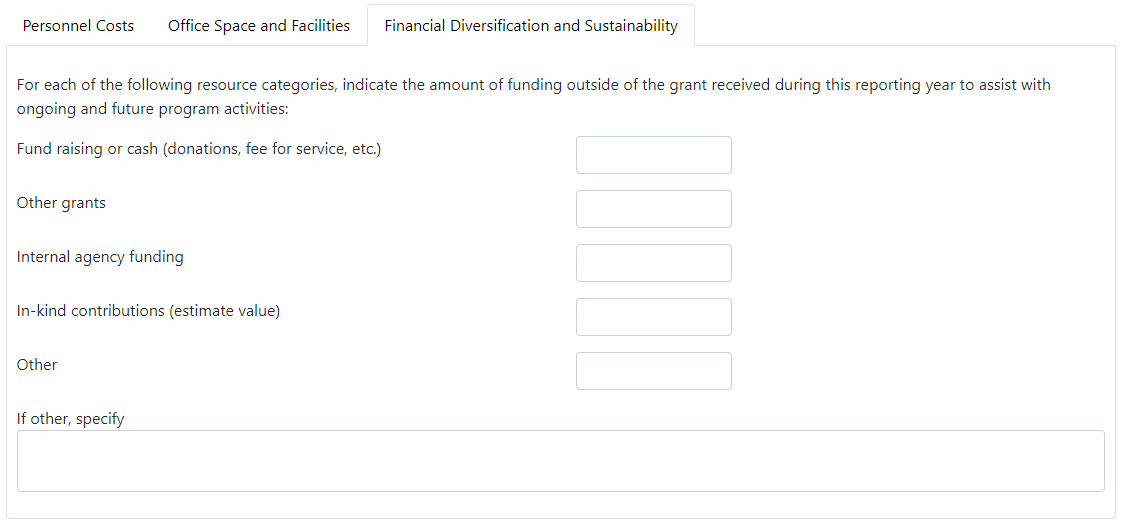The image size is (1125, 528).
Task: Click the input box beside the Other label
Action: pyautogui.click(x=653, y=371)
